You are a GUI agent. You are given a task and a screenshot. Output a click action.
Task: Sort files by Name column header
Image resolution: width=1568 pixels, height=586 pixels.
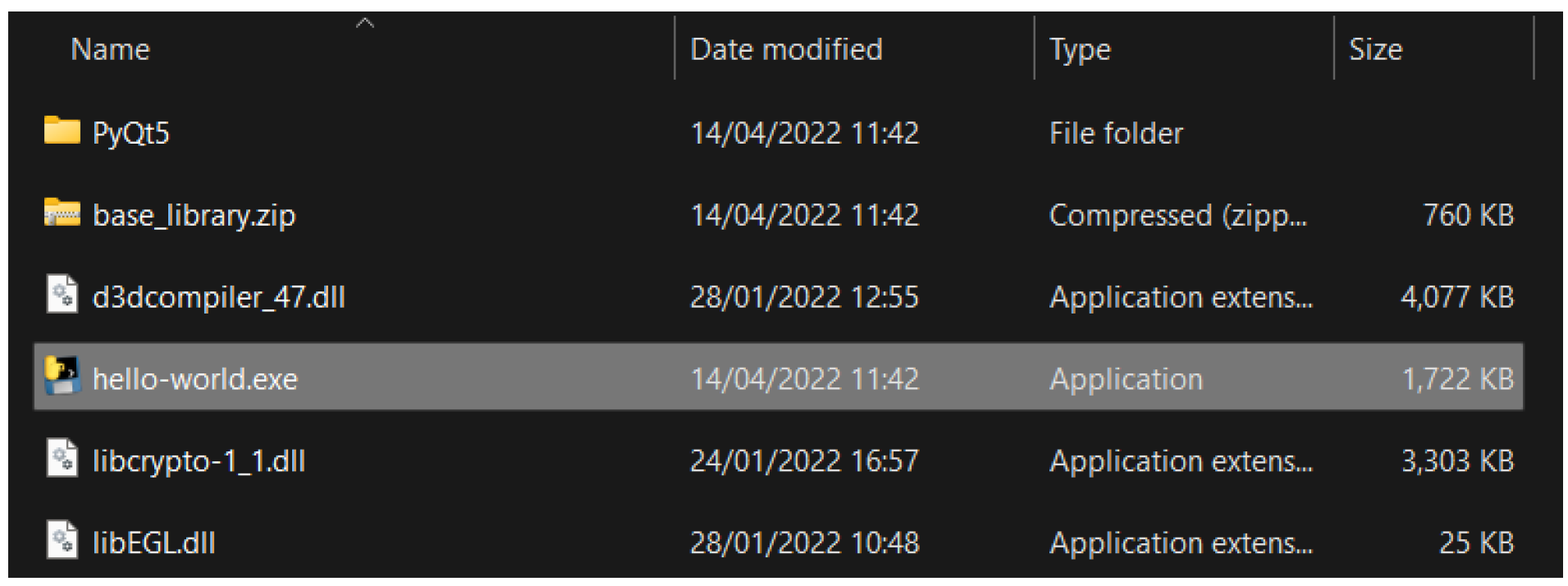(111, 50)
